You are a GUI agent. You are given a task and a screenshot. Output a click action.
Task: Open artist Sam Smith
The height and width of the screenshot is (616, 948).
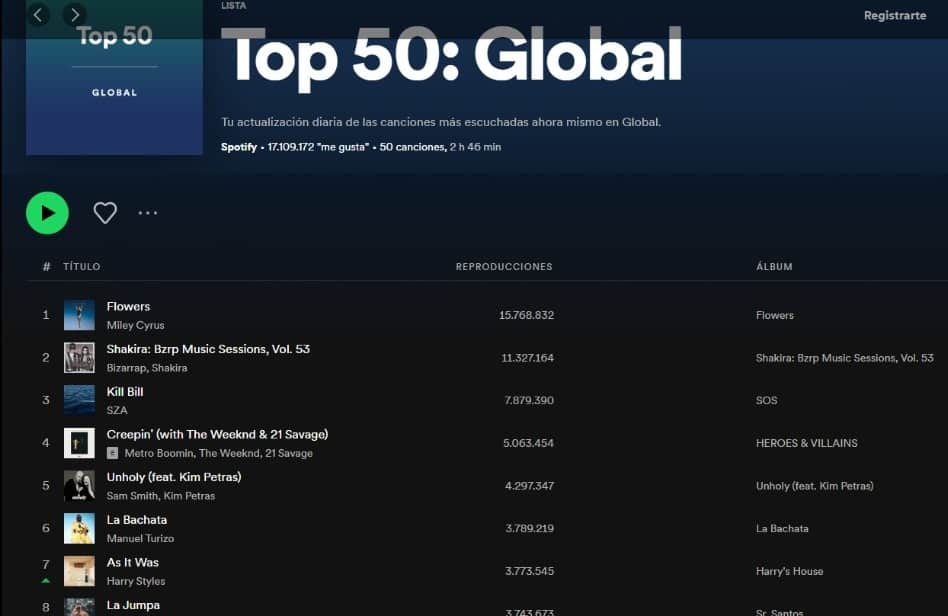tap(132, 496)
